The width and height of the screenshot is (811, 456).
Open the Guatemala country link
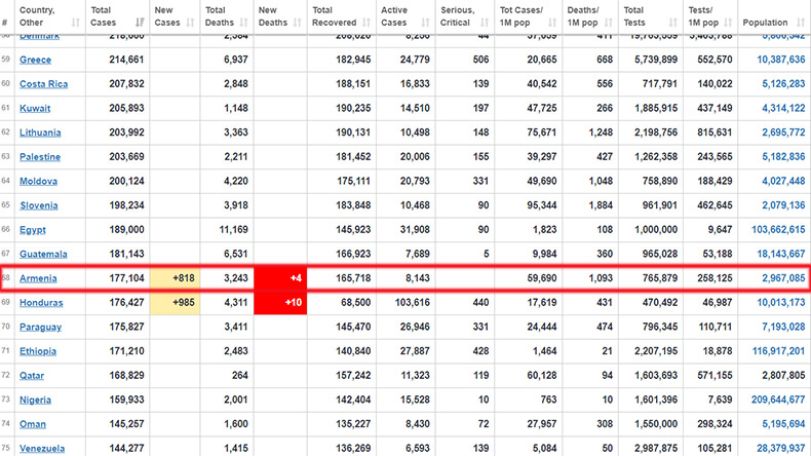click(x=43, y=254)
